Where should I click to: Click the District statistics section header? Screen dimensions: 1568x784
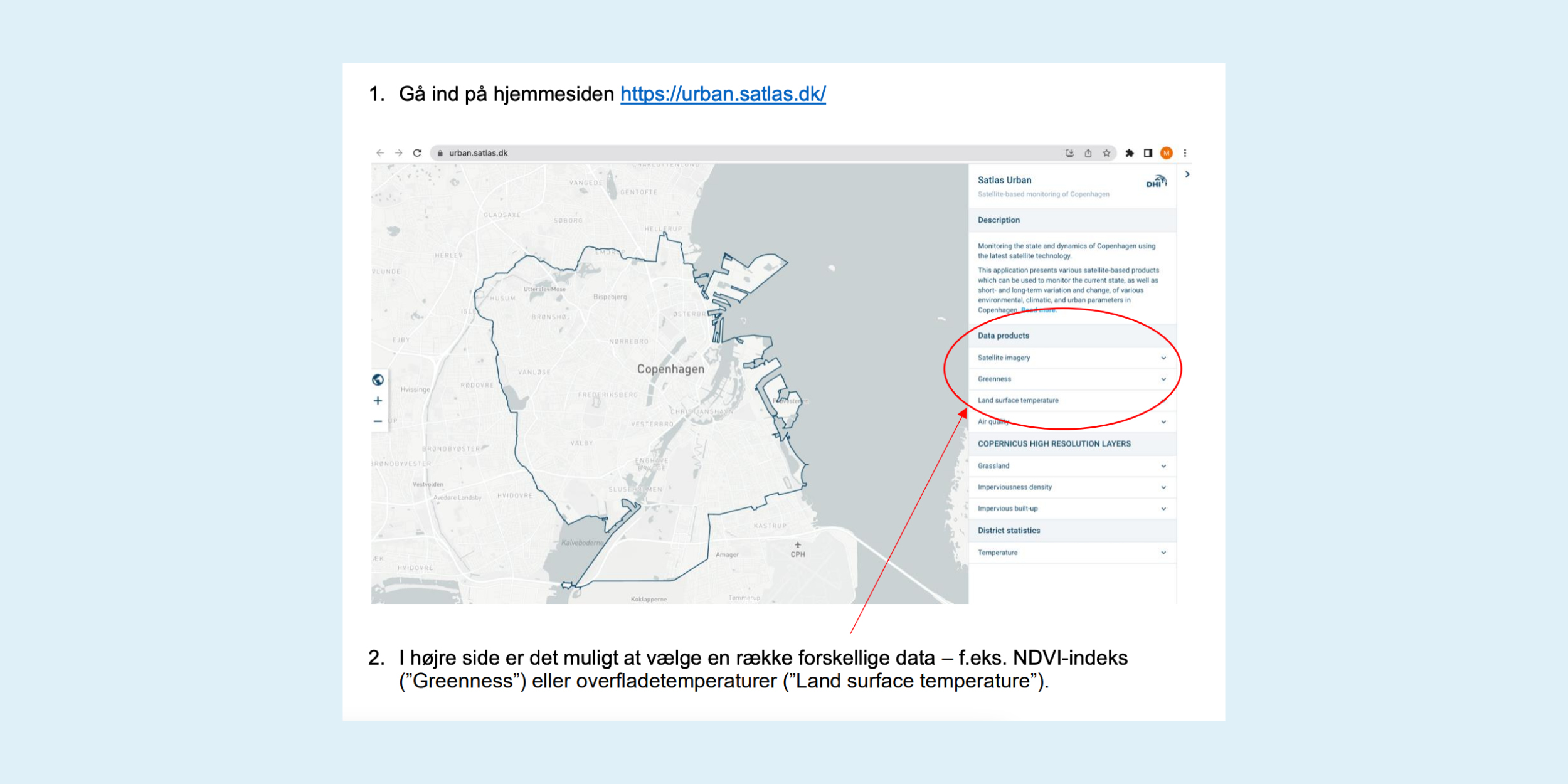click(1072, 531)
